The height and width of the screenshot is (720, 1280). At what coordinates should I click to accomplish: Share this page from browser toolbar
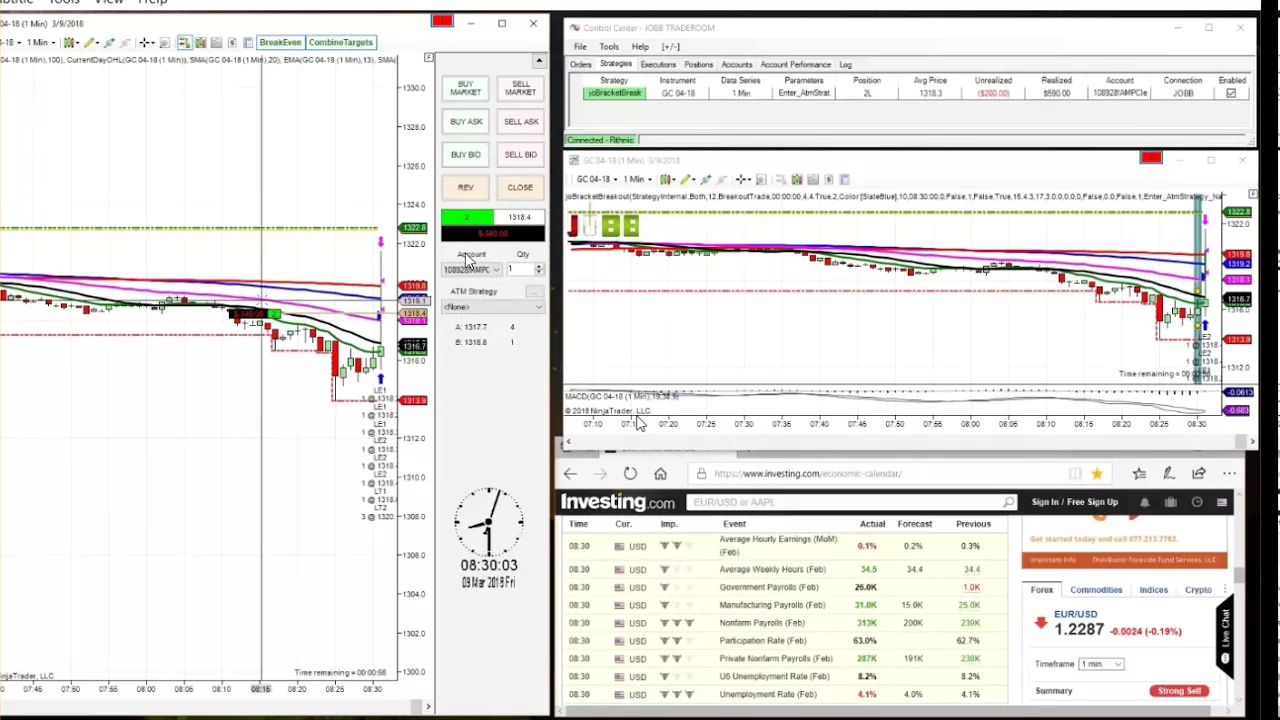click(x=1198, y=474)
